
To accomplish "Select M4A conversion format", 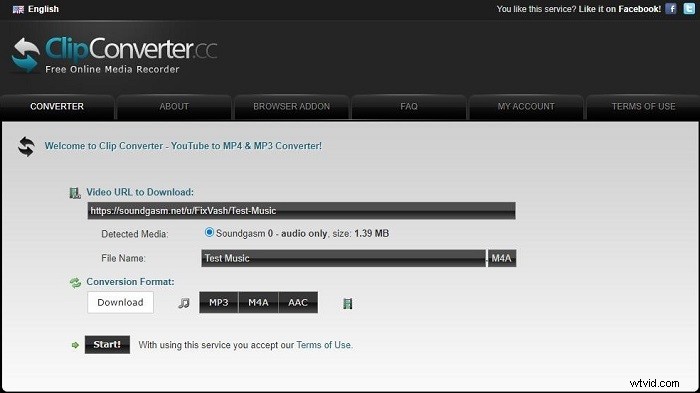I will (x=258, y=302).
